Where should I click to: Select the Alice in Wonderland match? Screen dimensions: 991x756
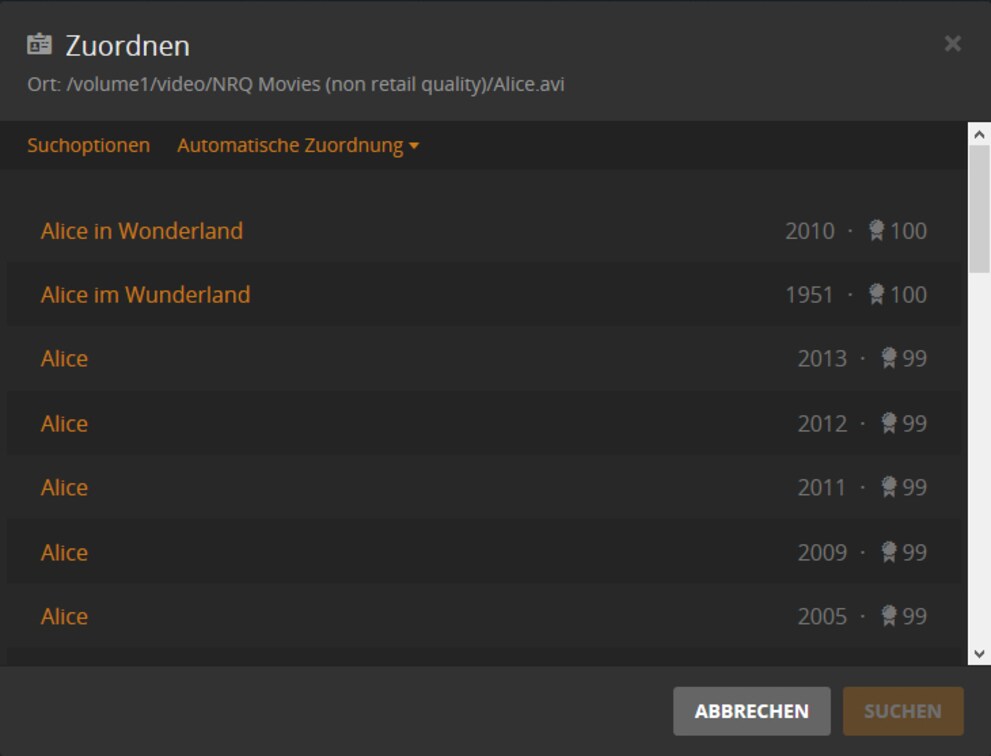483,231
